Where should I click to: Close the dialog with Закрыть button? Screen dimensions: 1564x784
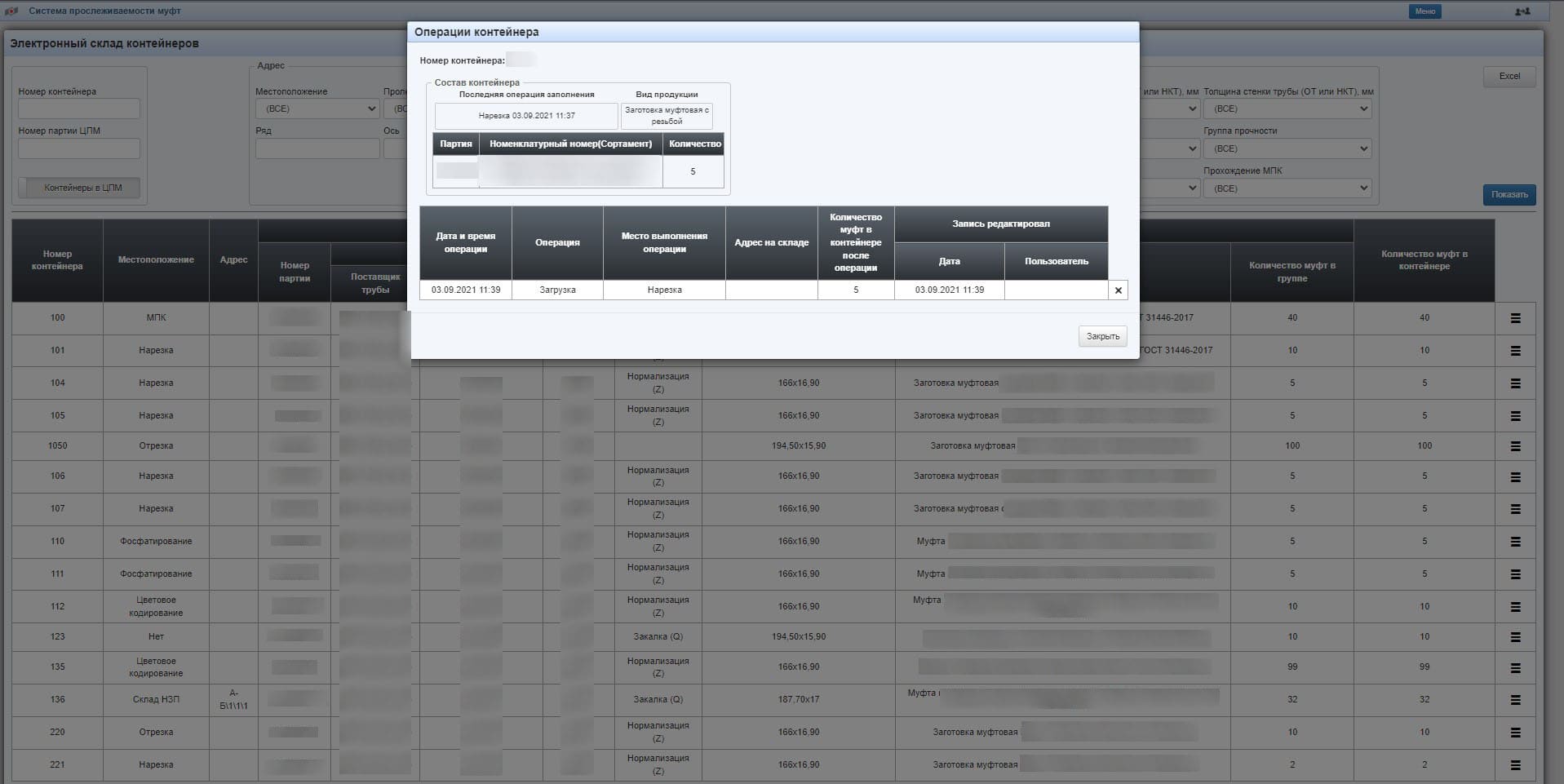pyautogui.click(x=1102, y=336)
